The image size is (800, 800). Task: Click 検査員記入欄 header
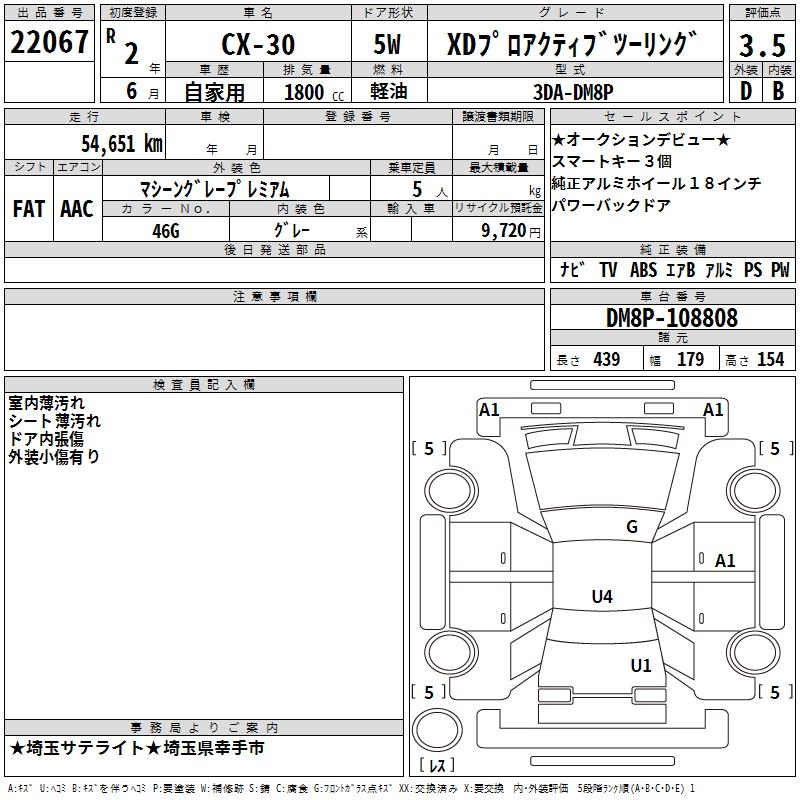204,385
